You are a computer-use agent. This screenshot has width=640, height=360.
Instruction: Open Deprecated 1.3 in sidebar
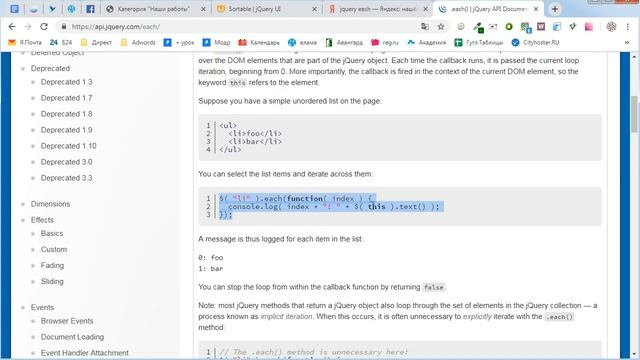[67, 82]
